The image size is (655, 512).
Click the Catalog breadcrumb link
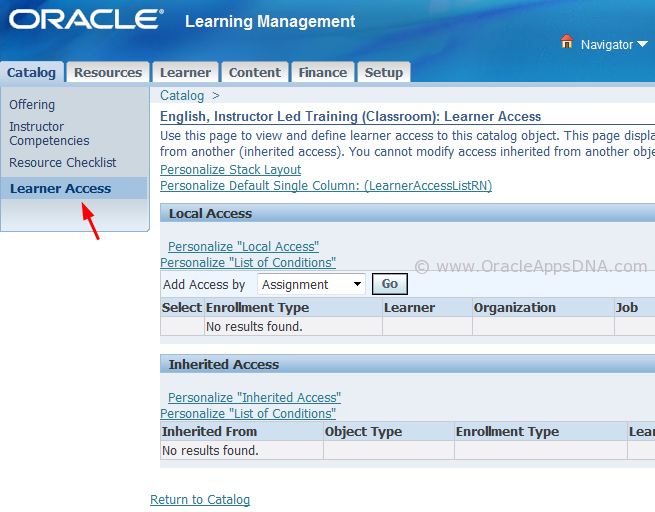tap(182, 96)
